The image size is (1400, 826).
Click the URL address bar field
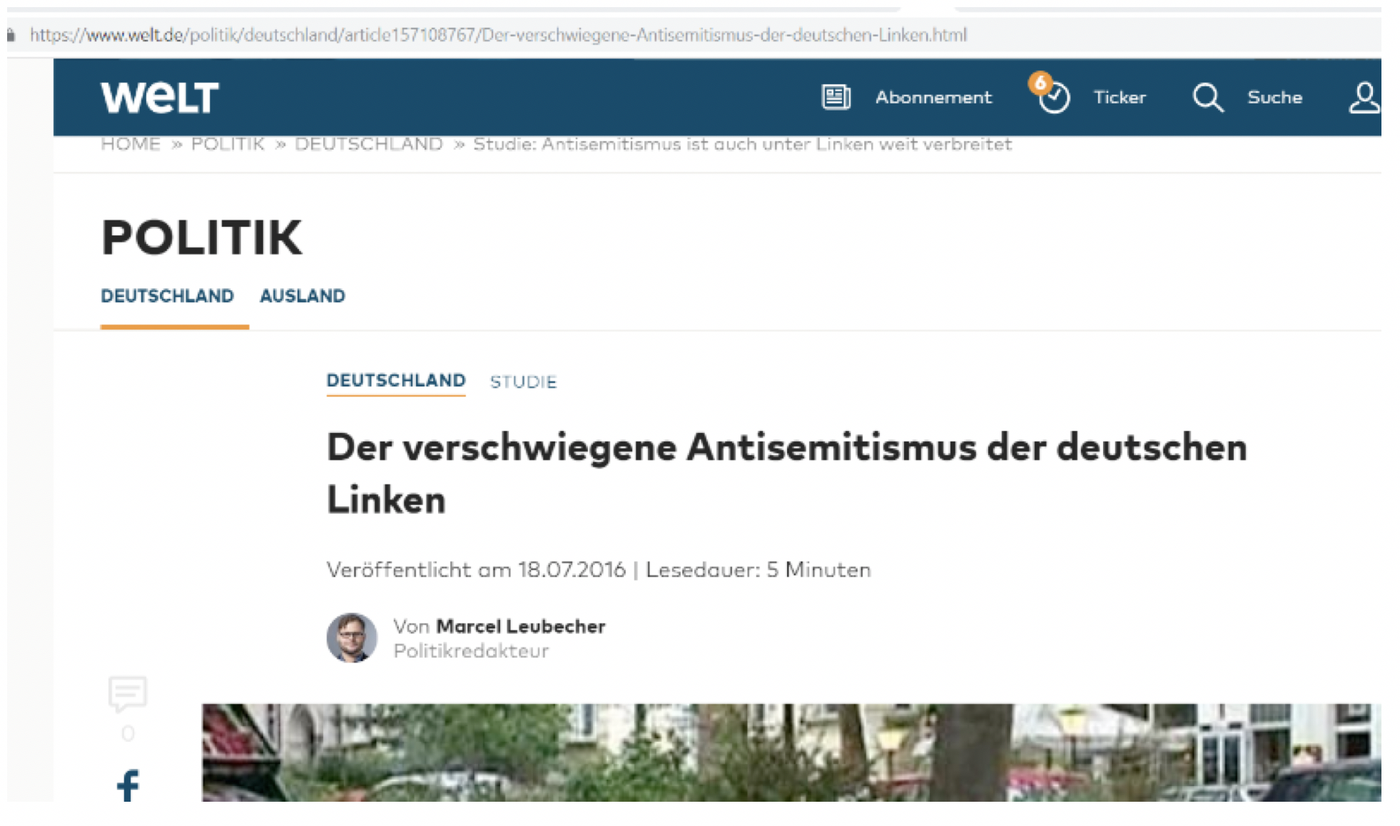[700, 35]
